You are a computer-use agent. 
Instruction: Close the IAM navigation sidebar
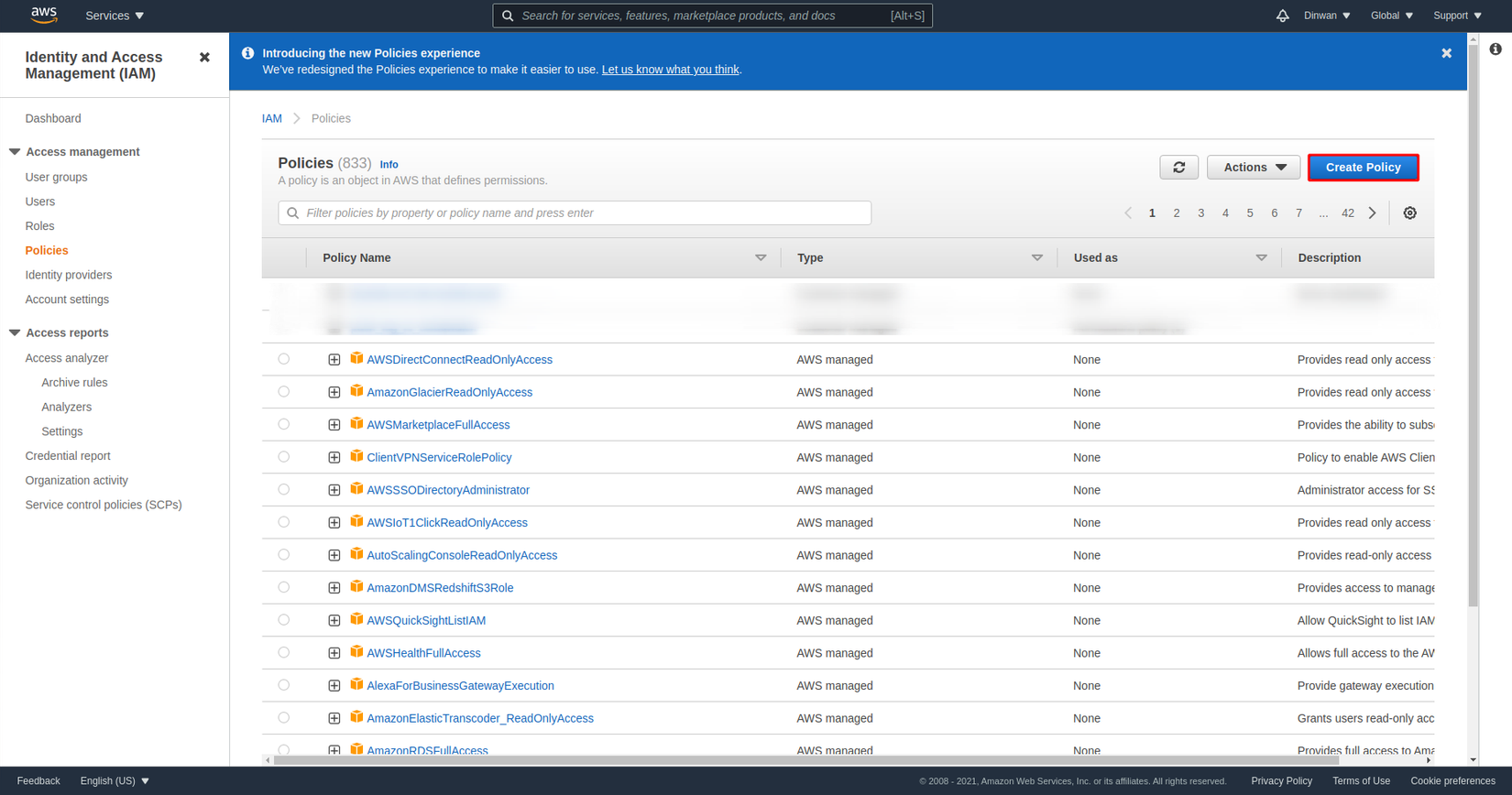(x=204, y=57)
